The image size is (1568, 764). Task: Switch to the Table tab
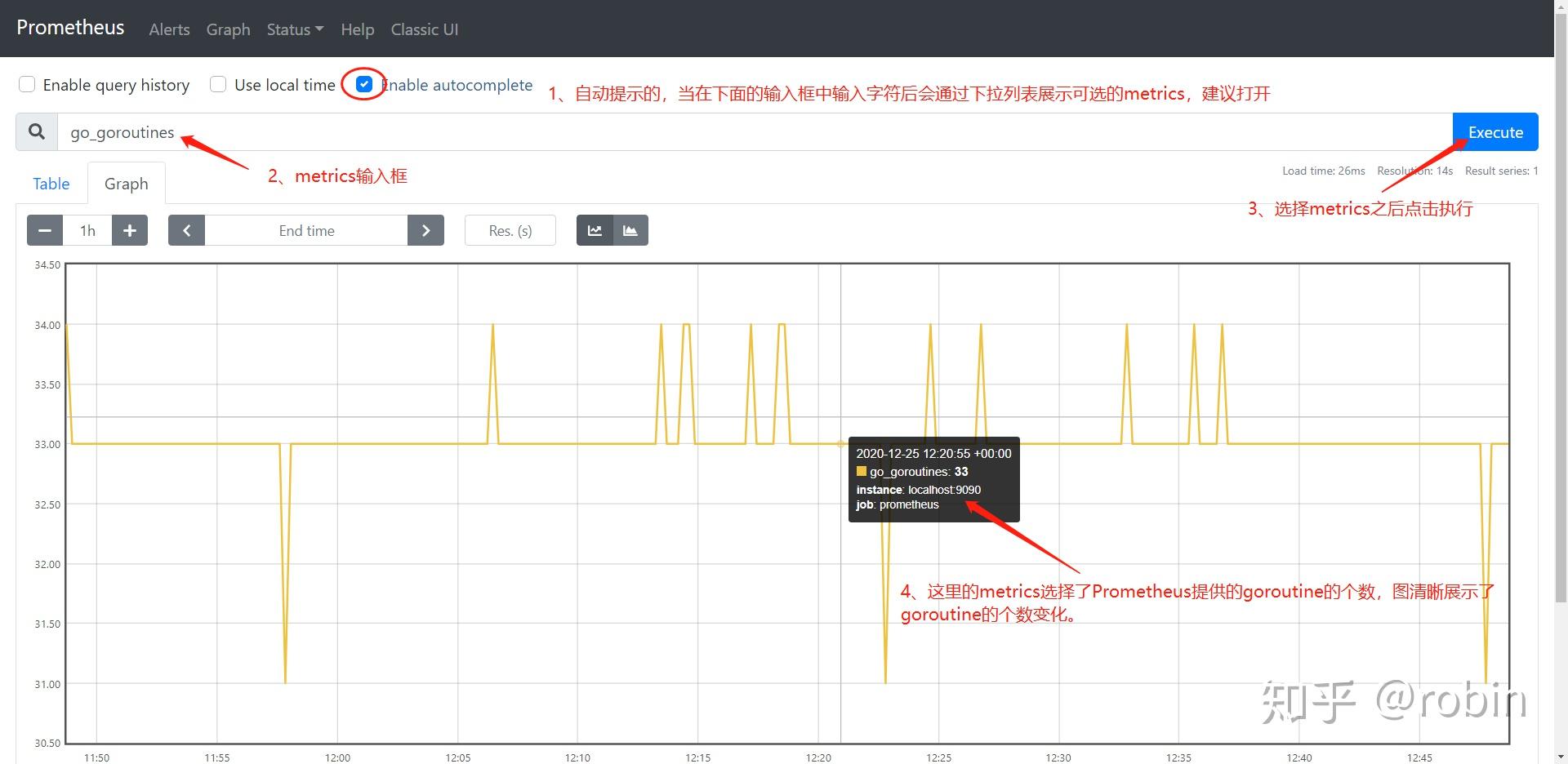tap(51, 183)
